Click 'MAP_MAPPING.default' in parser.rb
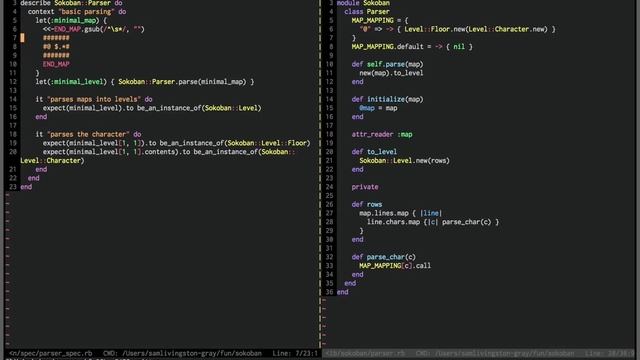 (x=387, y=47)
